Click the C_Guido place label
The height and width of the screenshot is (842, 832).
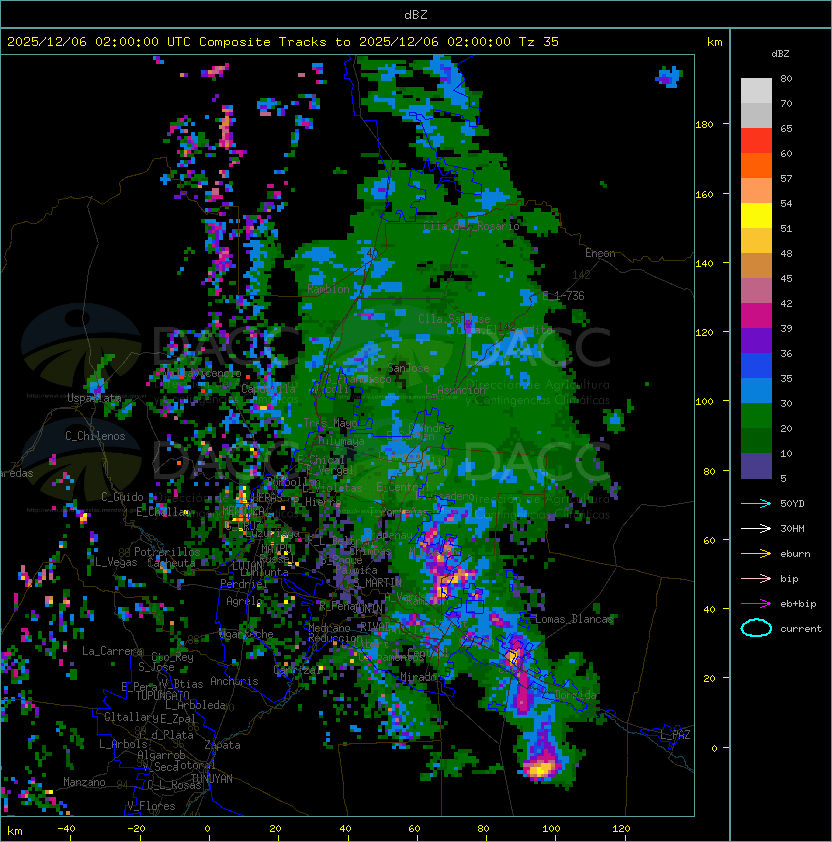(122, 497)
